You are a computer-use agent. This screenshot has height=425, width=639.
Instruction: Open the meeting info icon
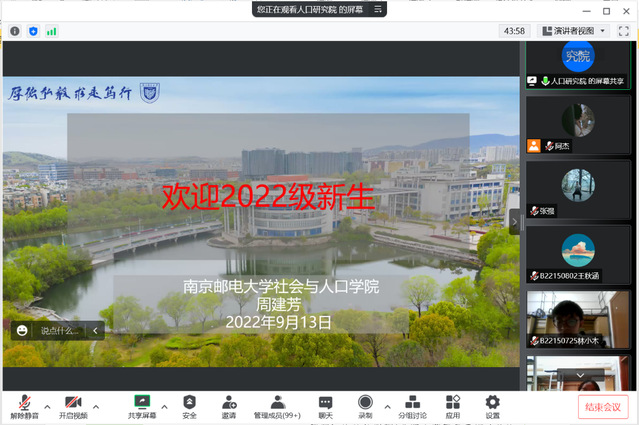point(15,31)
